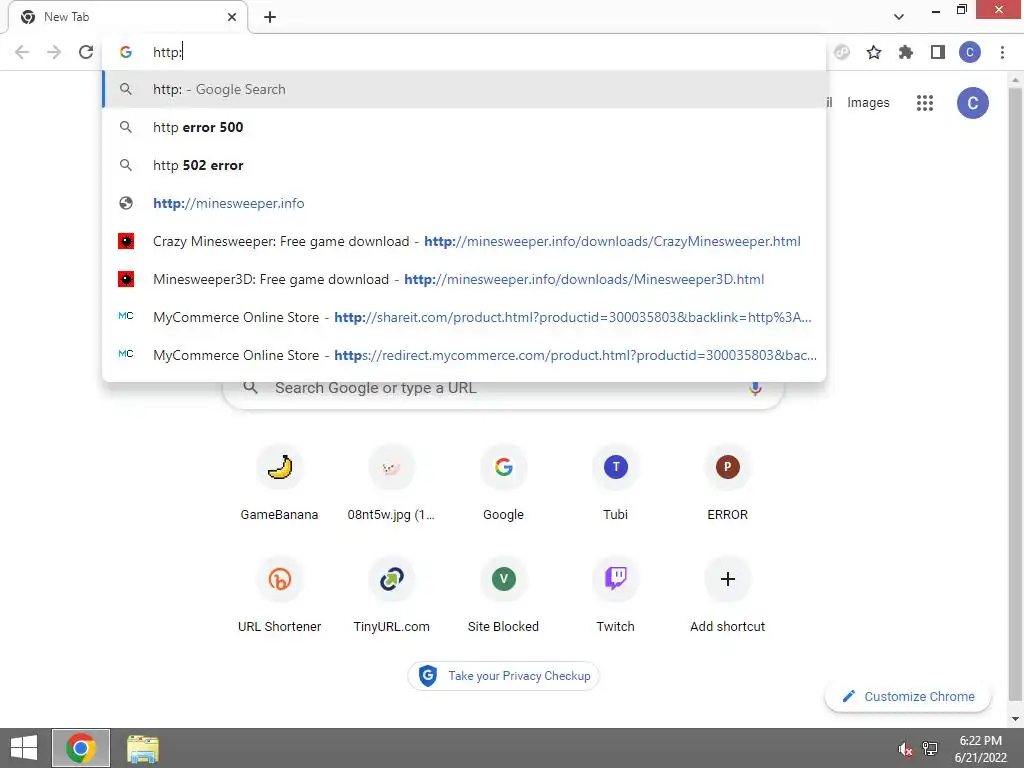Open the Extensions puzzle icon
Viewport: 1024px width, 768px height.
(x=905, y=52)
